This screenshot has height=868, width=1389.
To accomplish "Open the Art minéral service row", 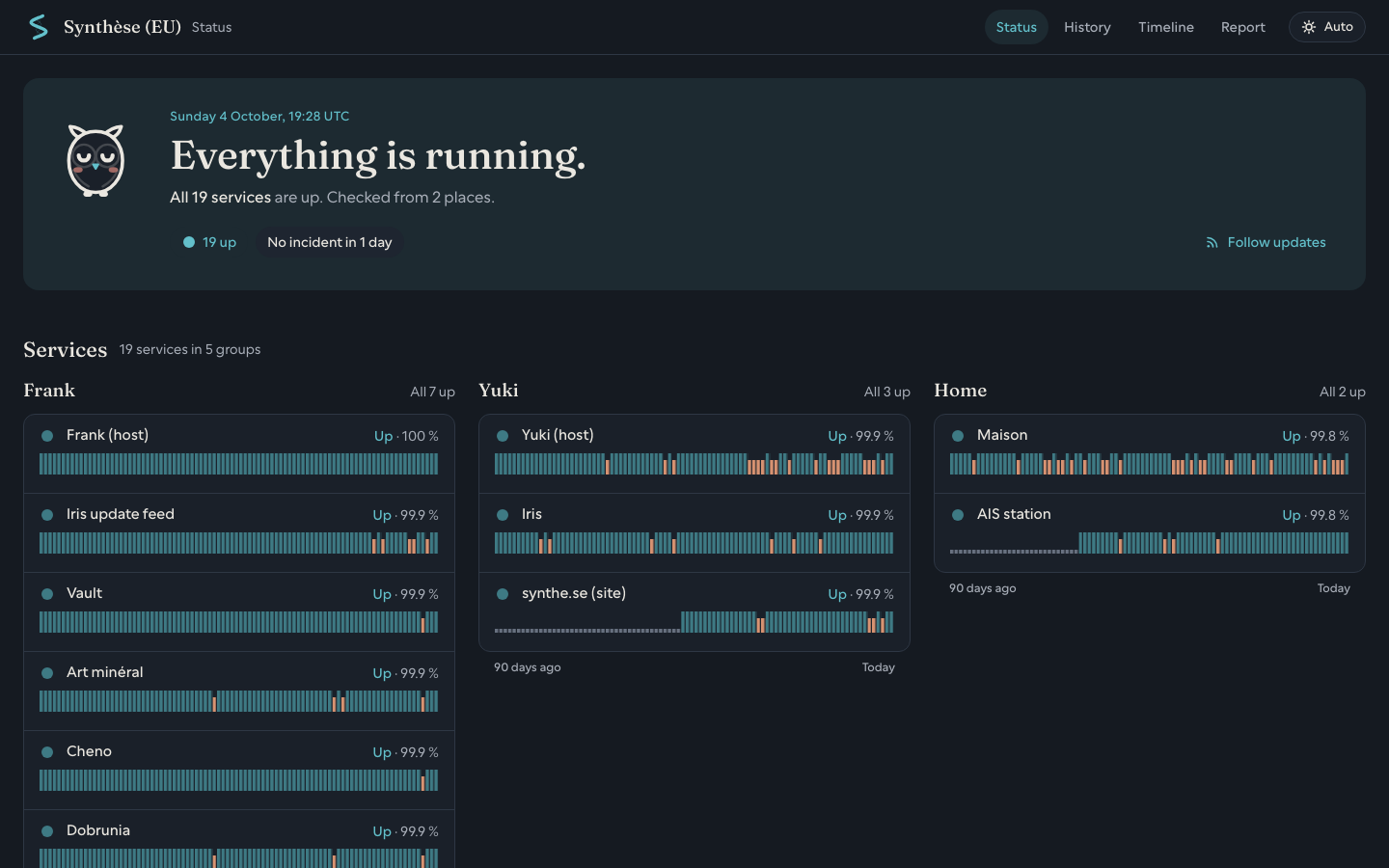I will coord(239,692).
